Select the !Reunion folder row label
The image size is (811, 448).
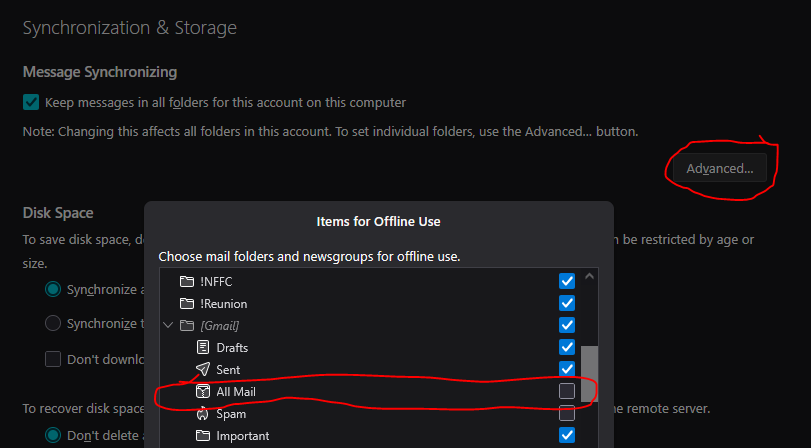[223, 303]
